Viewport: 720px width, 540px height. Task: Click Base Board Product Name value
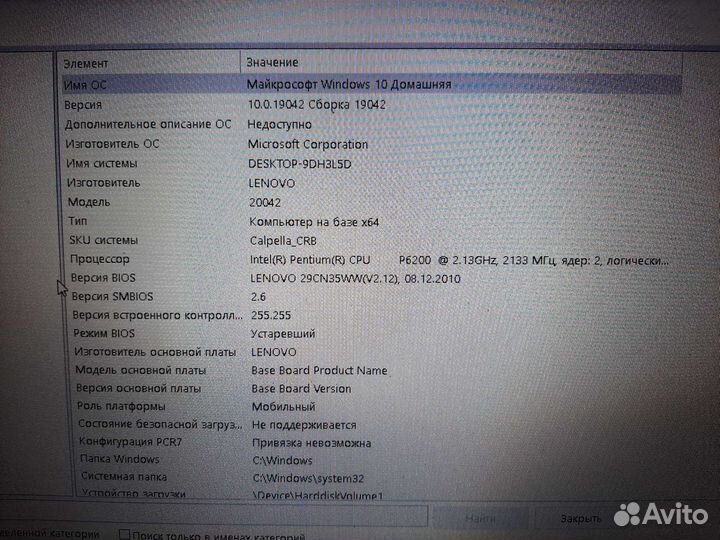point(319,371)
